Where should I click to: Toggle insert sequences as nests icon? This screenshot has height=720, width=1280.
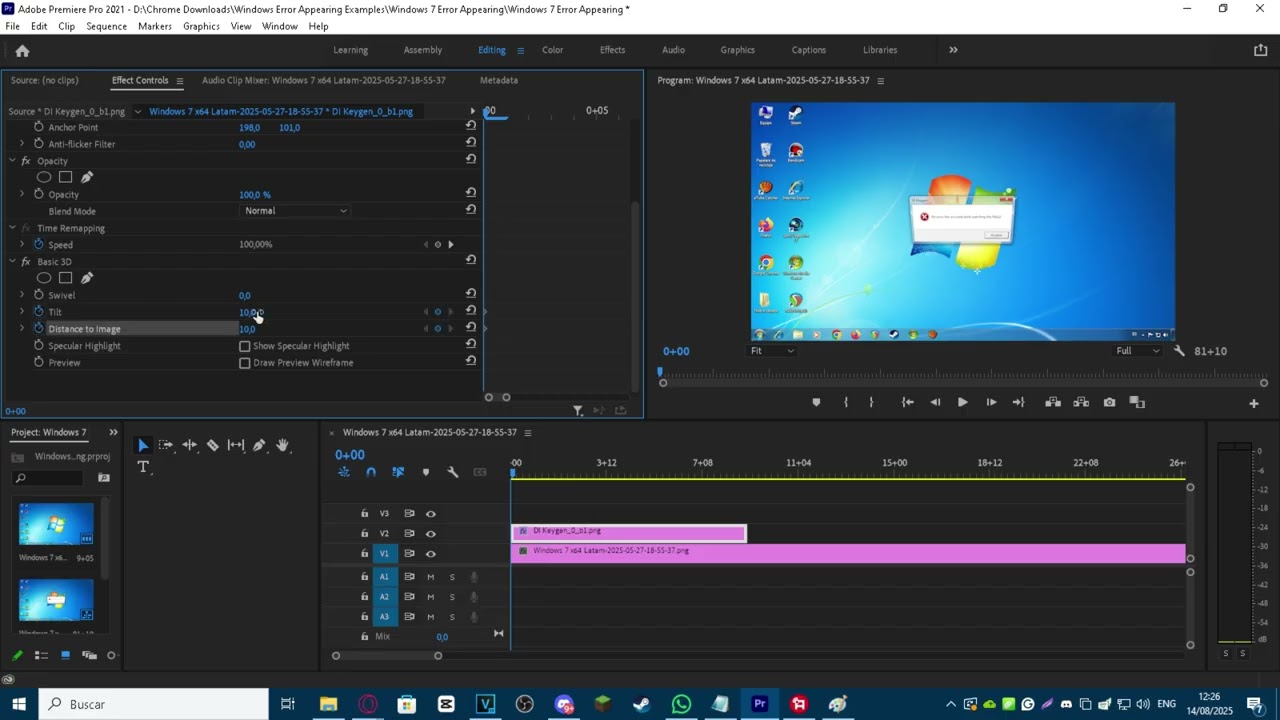pos(344,472)
